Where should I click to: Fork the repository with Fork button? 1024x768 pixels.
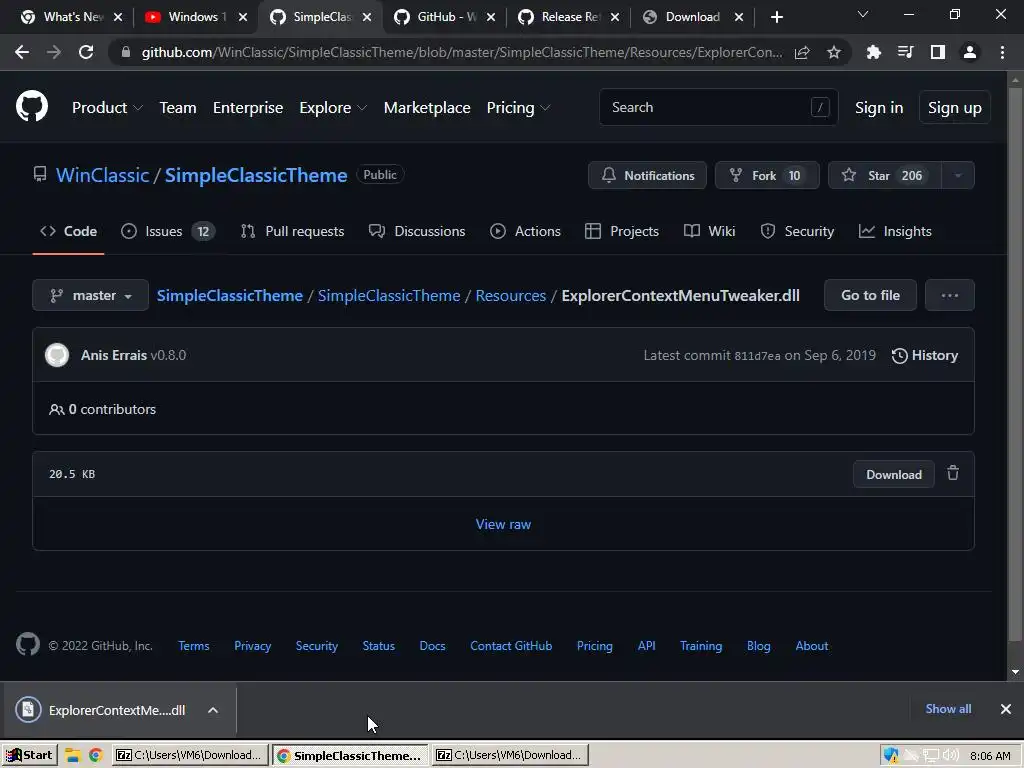tap(767, 175)
